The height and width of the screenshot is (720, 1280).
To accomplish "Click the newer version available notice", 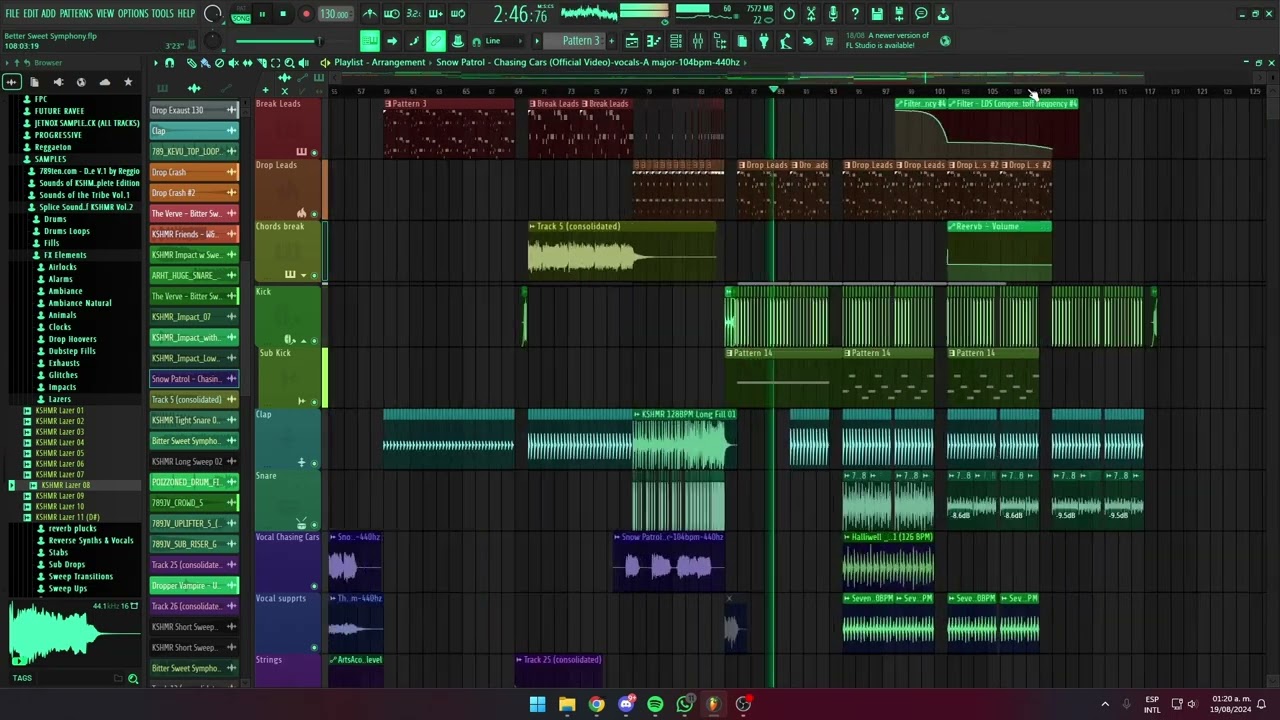I will click(887, 40).
